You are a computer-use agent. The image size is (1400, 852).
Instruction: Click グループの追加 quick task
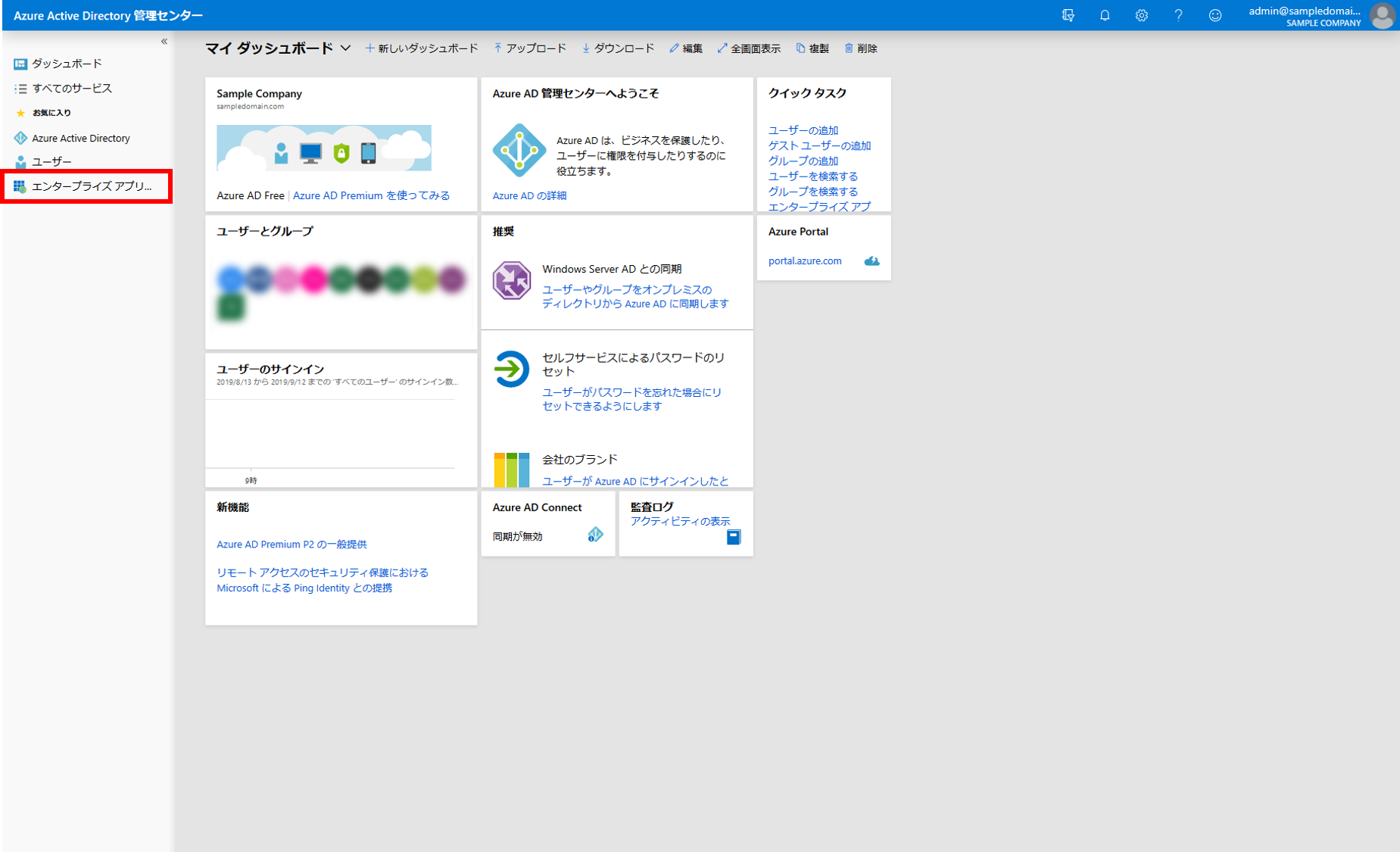pos(803,161)
